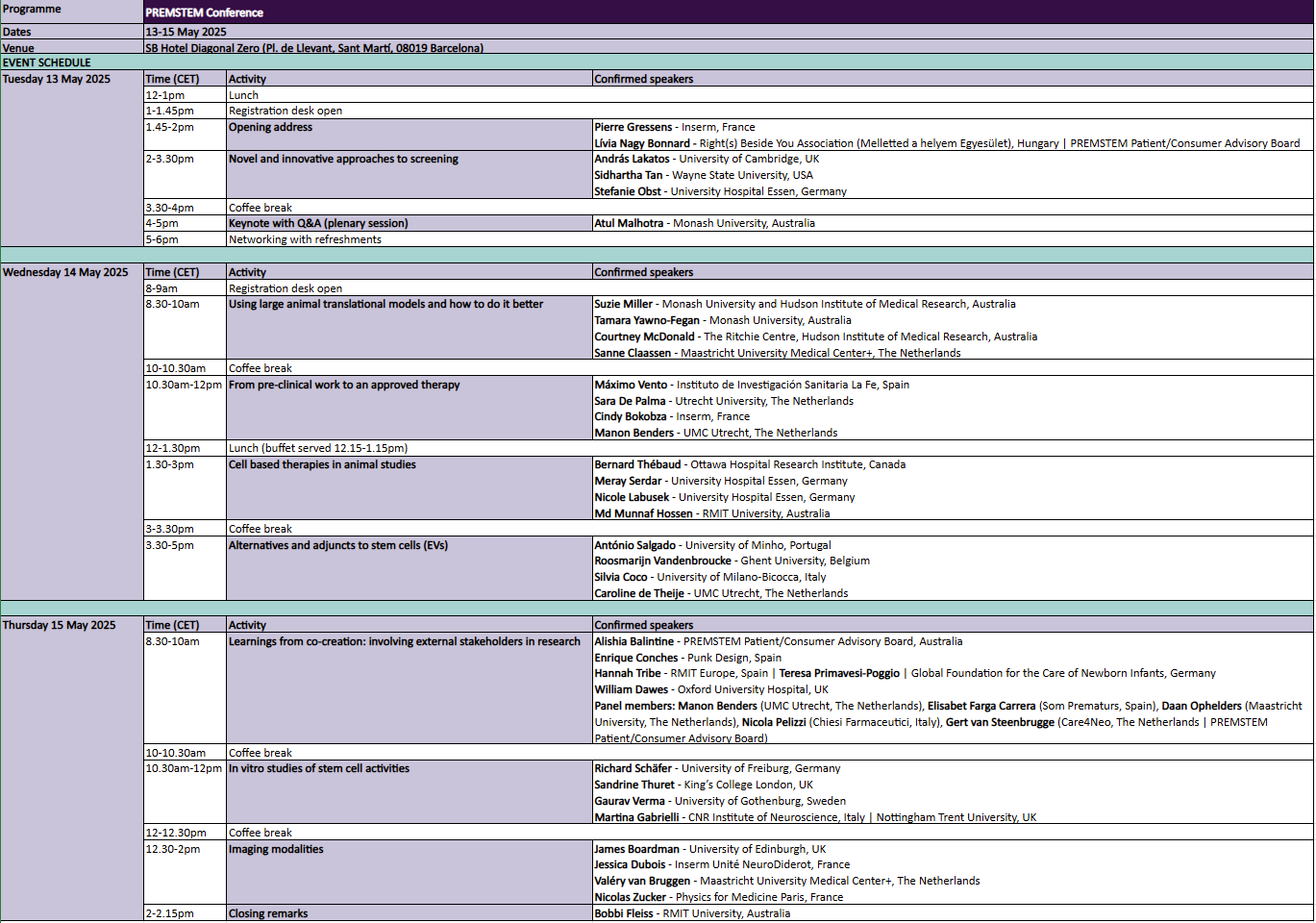Viewport: 1316px width, 923px height.
Task: Click the Caroline de Theije speaker line
Action: (721, 593)
